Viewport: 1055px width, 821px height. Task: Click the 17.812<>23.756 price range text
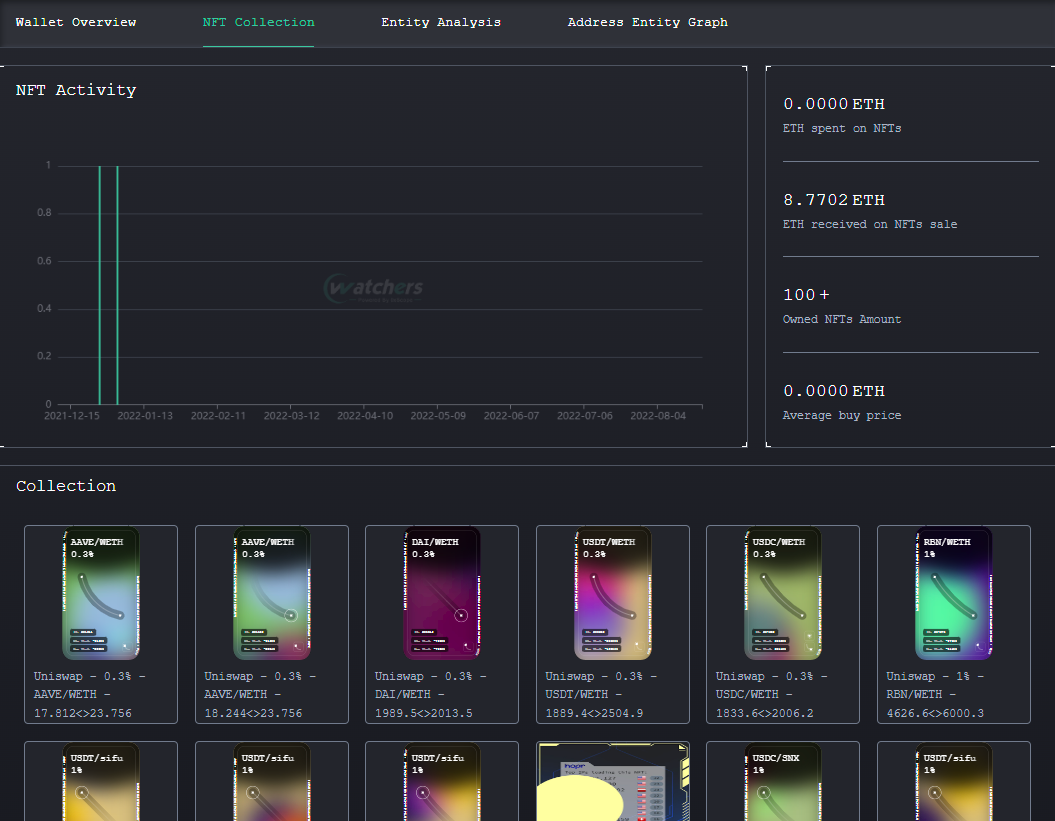pyautogui.click(x=83, y=713)
